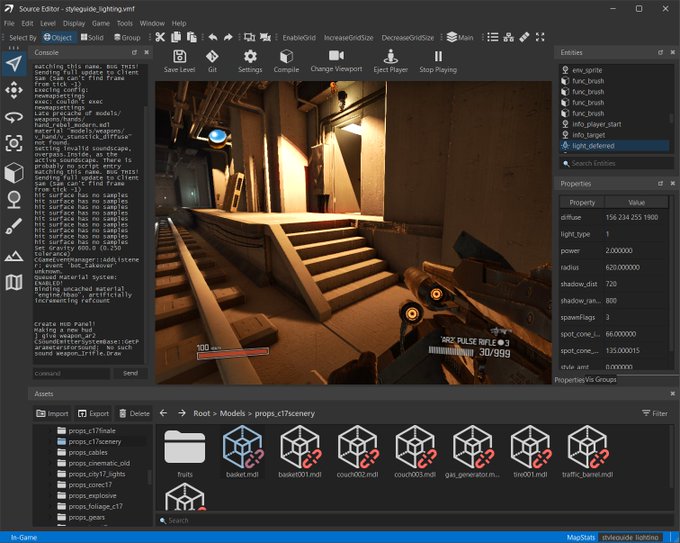
Task: Navigate back in Assets browser
Action: click(x=163, y=413)
